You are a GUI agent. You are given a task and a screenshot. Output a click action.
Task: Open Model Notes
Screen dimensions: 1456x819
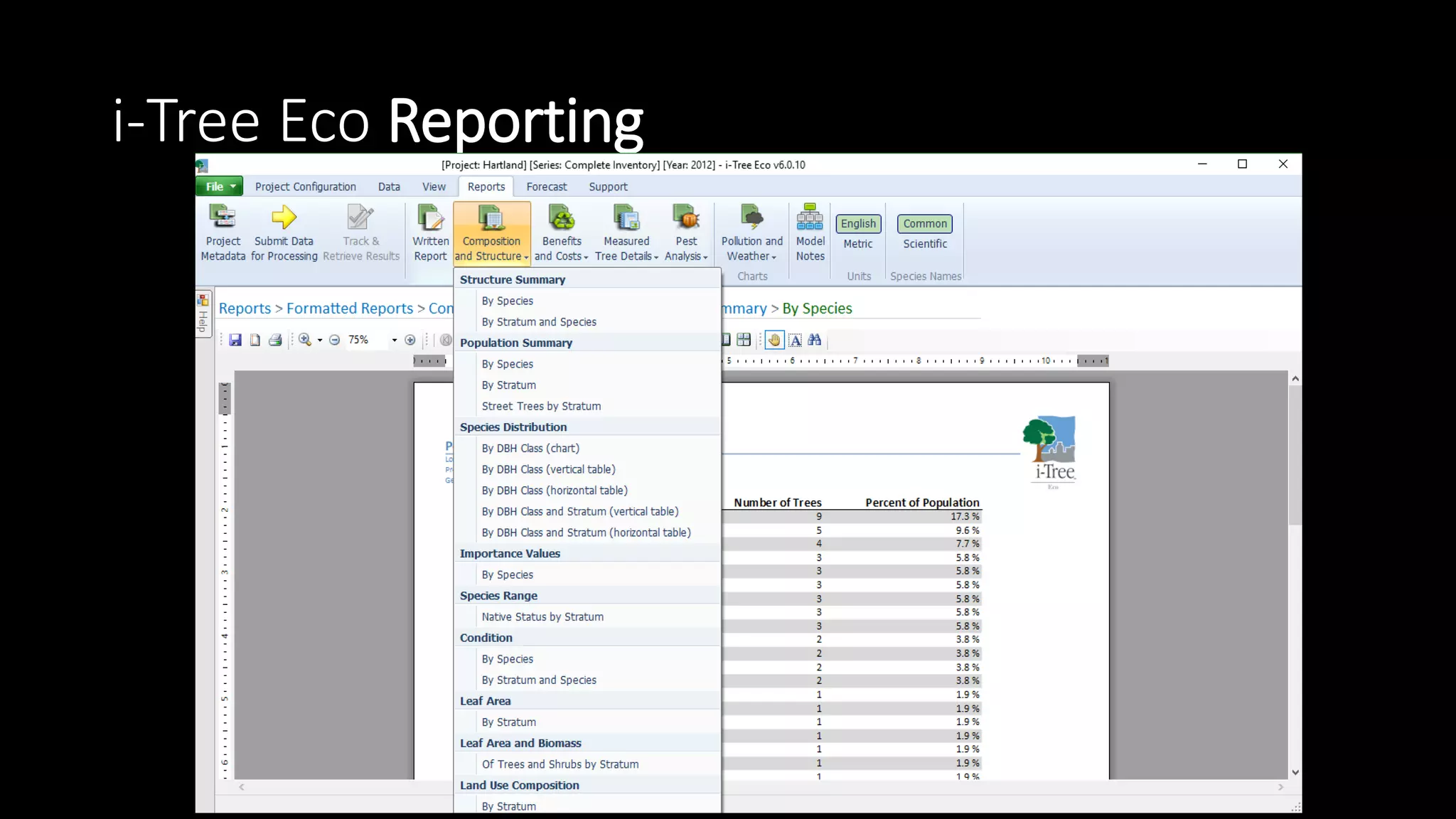pos(810,233)
